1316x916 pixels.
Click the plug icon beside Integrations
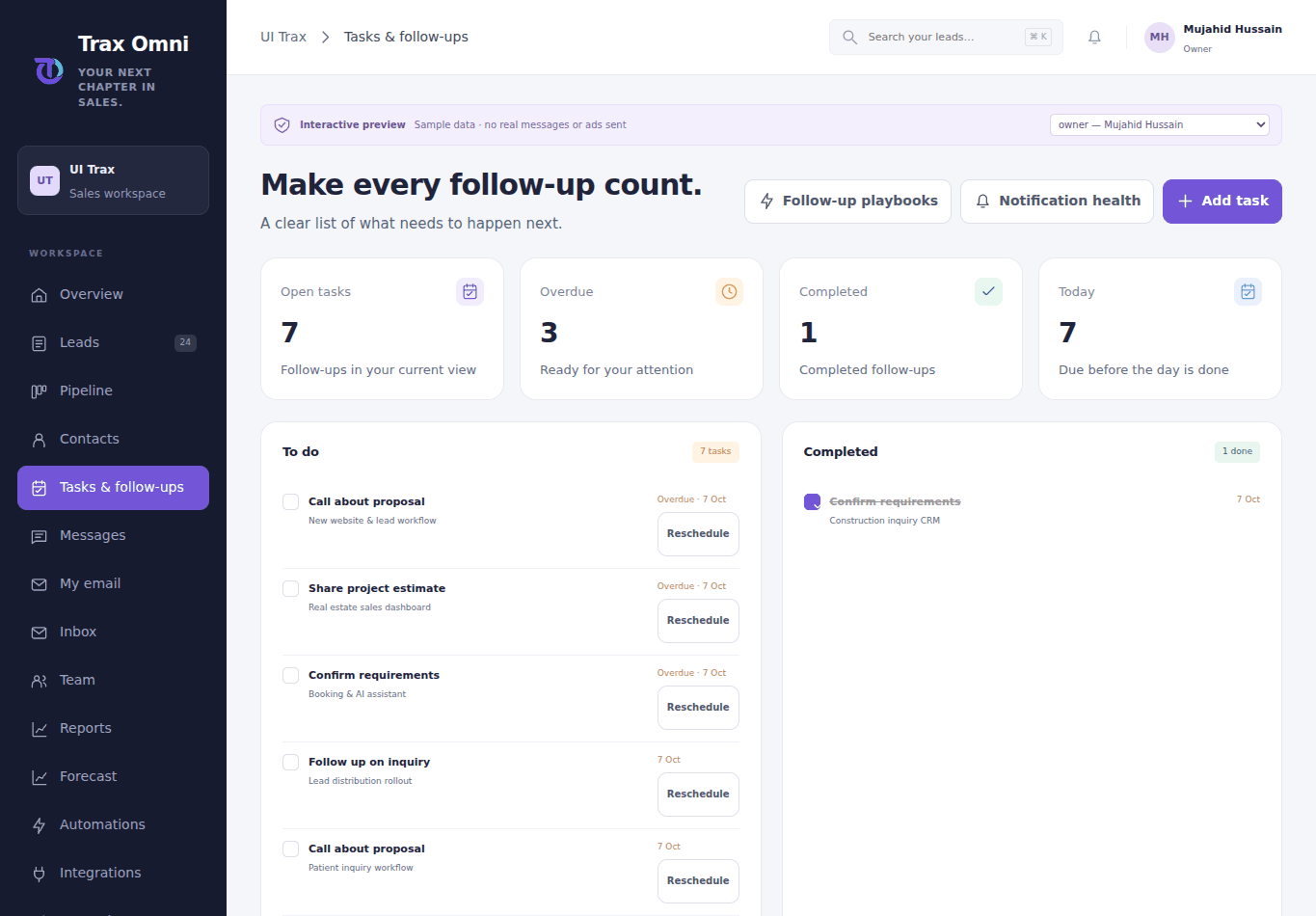pyautogui.click(x=40, y=874)
